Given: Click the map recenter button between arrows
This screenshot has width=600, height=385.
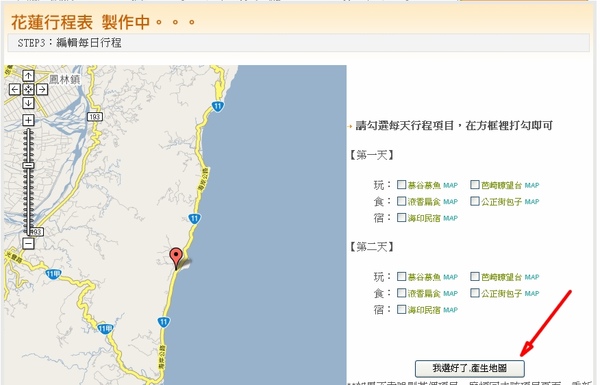Looking at the screenshot, I should [28, 90].
